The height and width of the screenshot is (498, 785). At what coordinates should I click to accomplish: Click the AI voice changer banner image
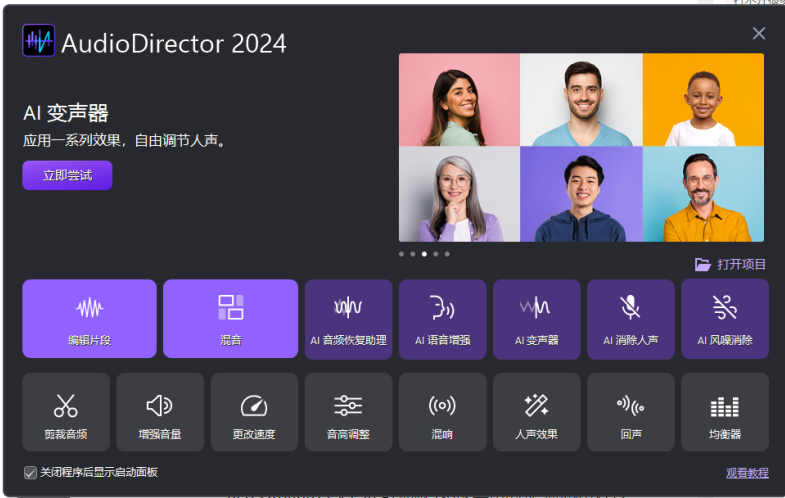[581, 148]
